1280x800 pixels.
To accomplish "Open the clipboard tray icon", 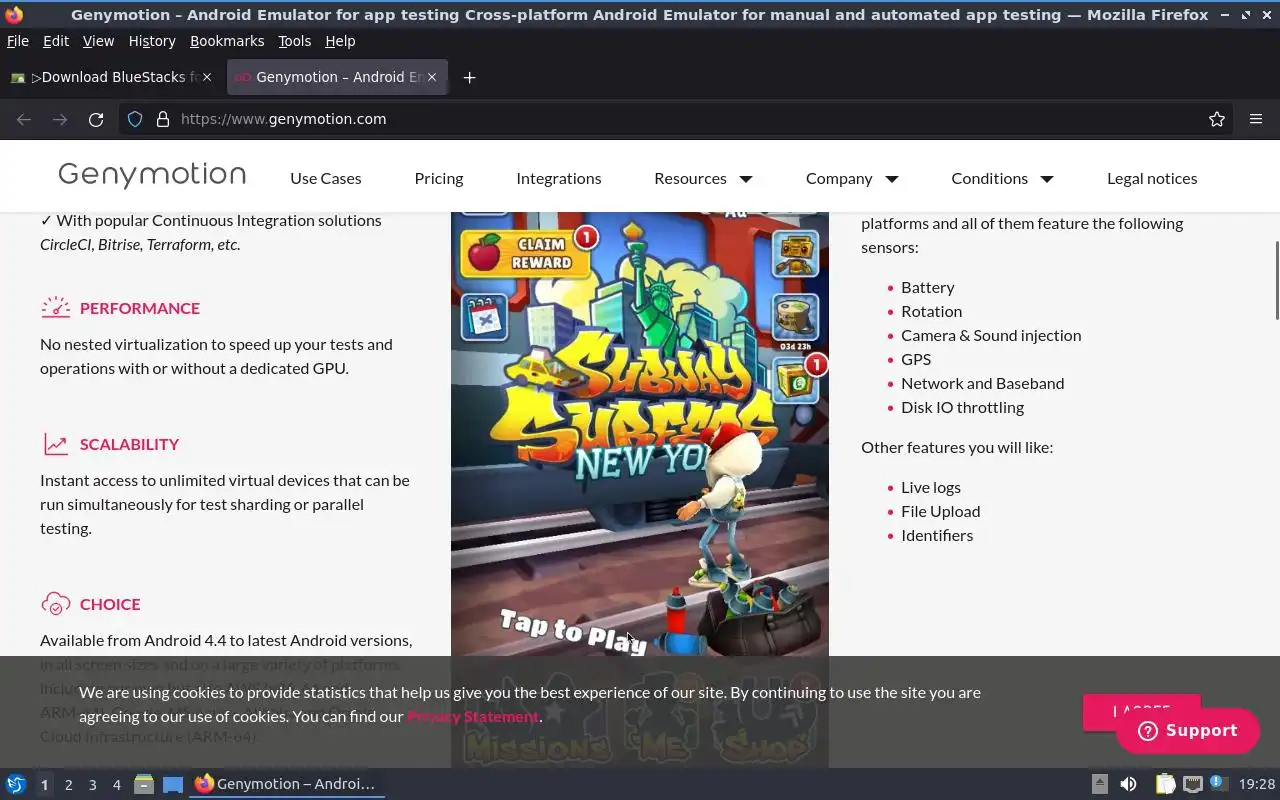I will click(1165, 784).
